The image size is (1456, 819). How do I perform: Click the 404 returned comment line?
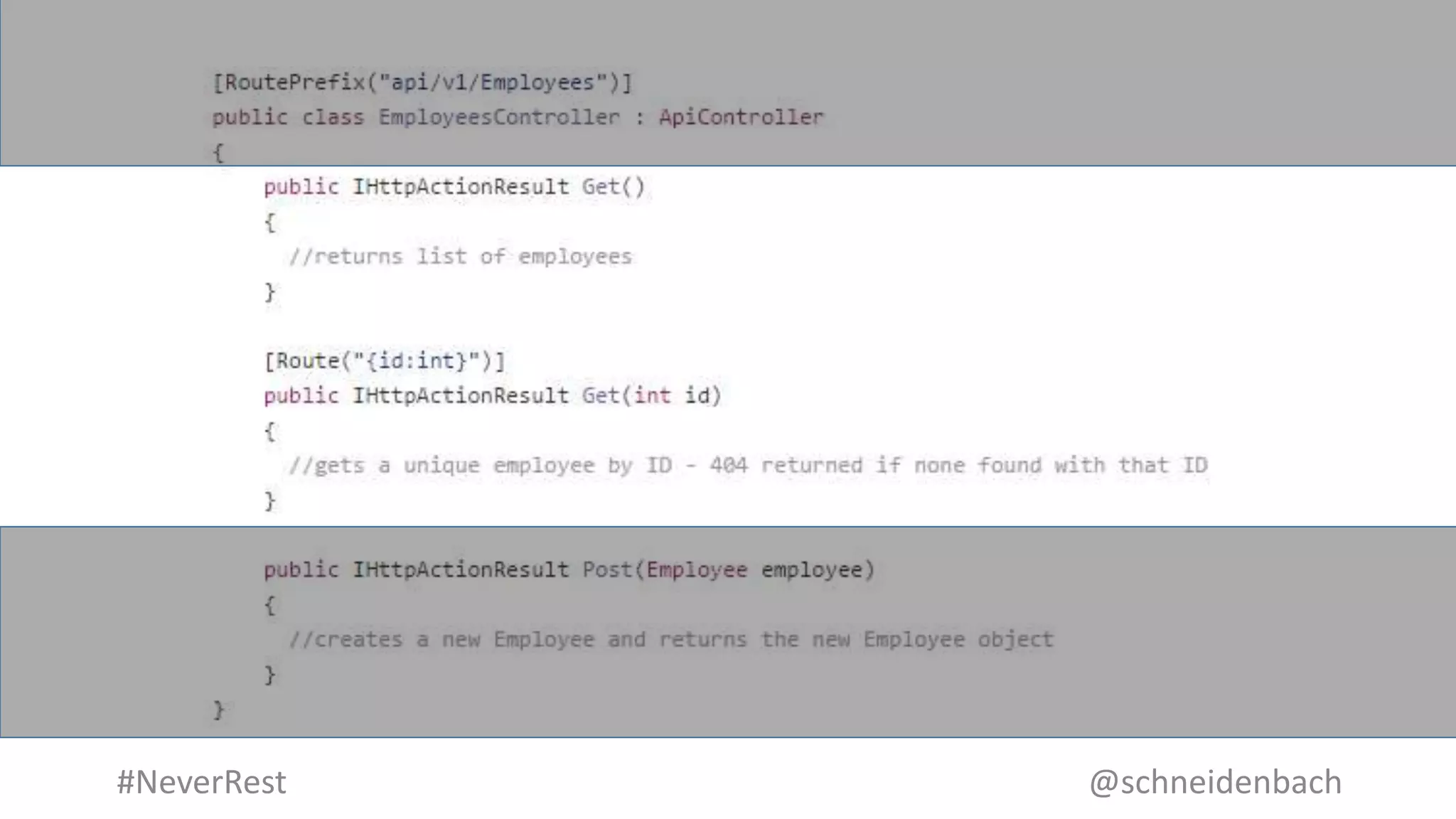pyautogui.click(x=748, y=466)
